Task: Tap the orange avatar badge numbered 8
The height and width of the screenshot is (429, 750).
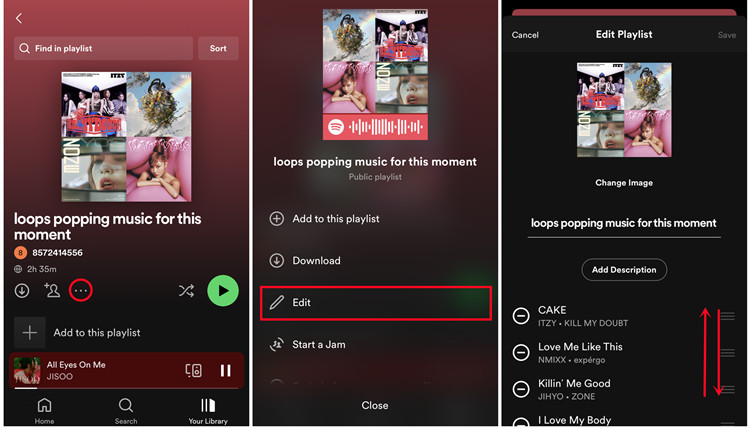Action: [x=21, y=253]
